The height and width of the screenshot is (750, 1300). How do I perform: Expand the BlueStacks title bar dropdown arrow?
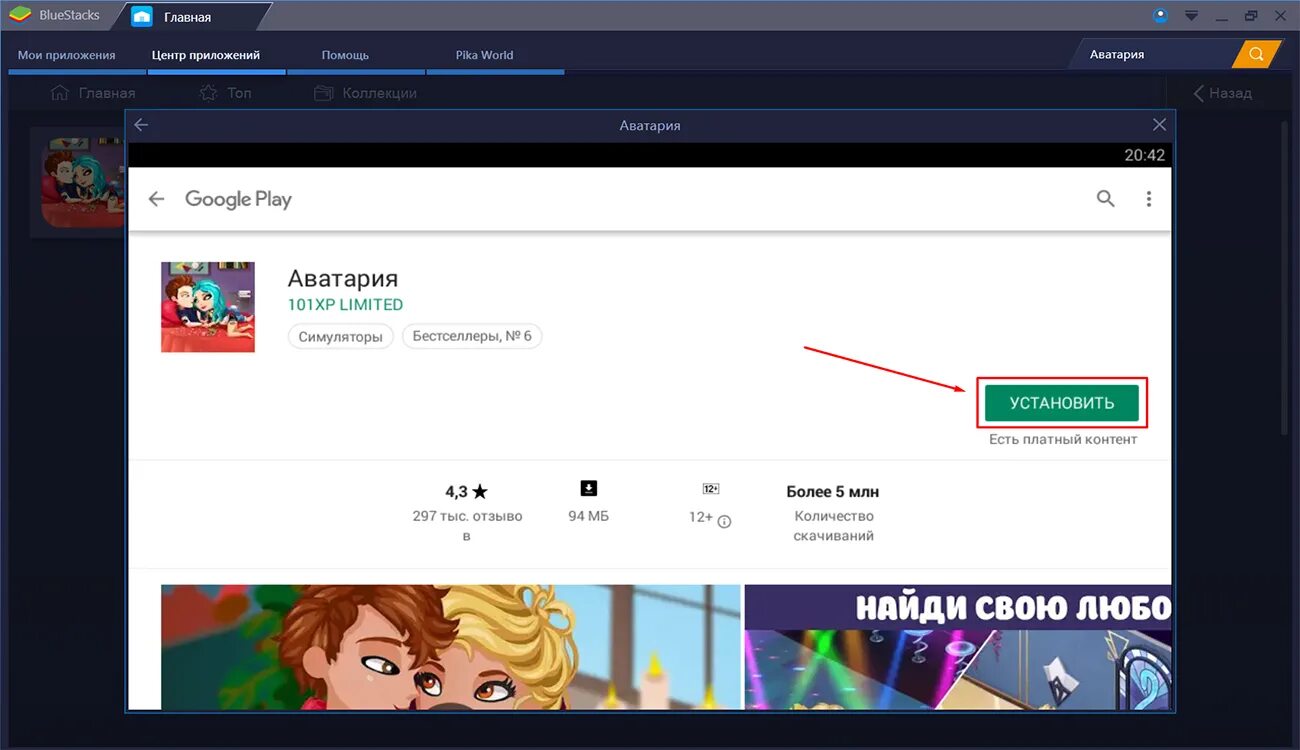(1191, 15)
